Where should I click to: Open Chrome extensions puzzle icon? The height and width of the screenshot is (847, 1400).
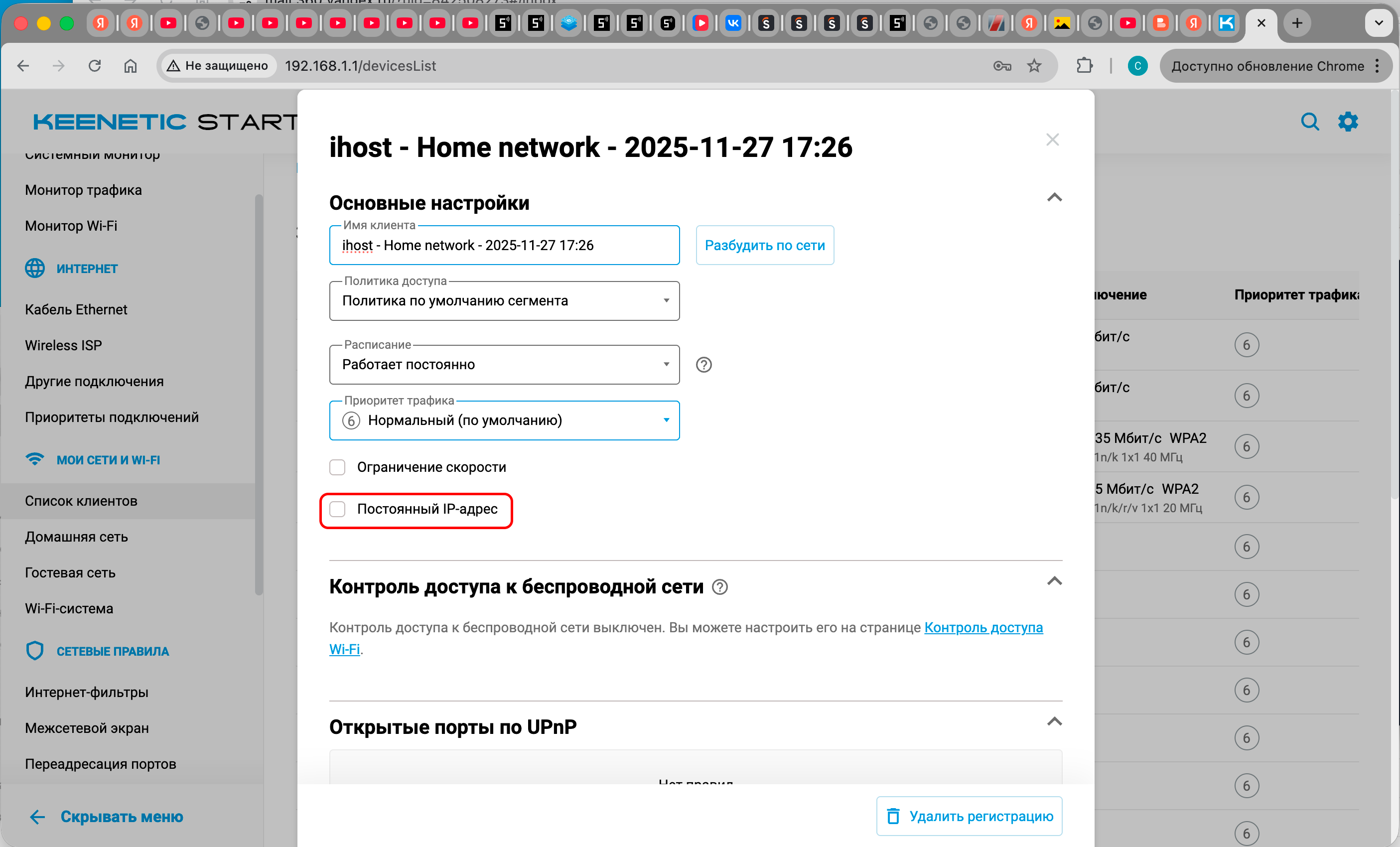tap(1084, 66)
